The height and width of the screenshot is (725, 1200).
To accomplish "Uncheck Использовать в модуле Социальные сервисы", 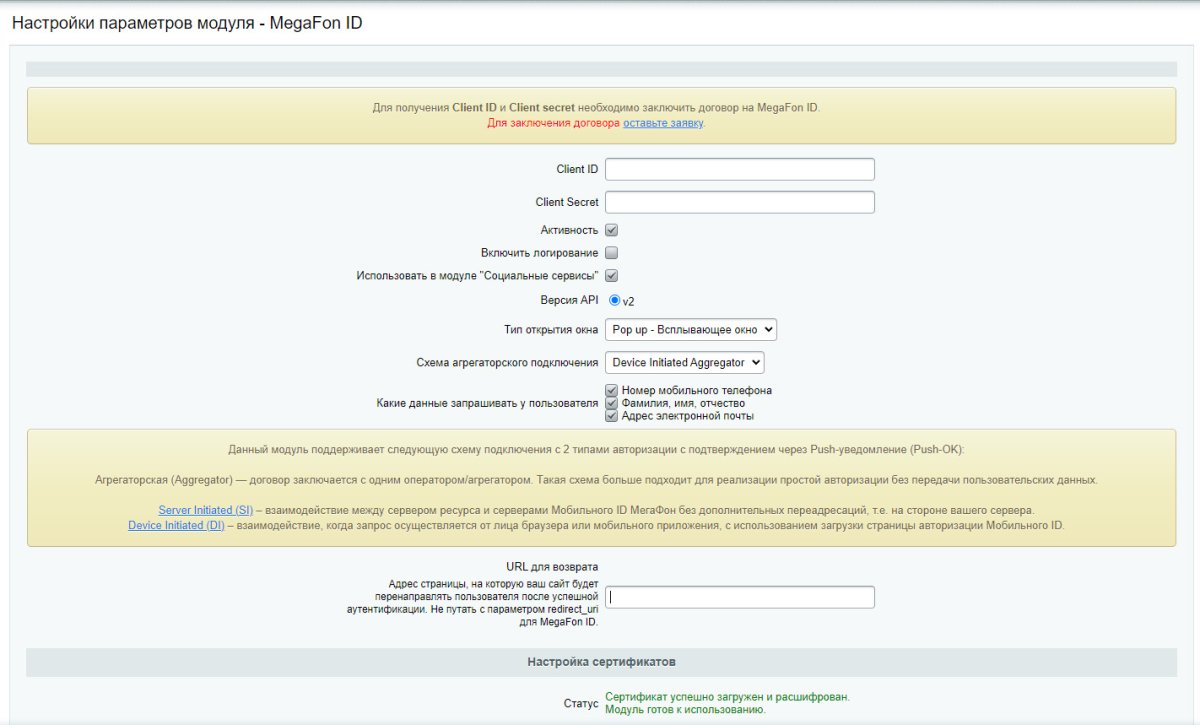I will tap(610, 275).
